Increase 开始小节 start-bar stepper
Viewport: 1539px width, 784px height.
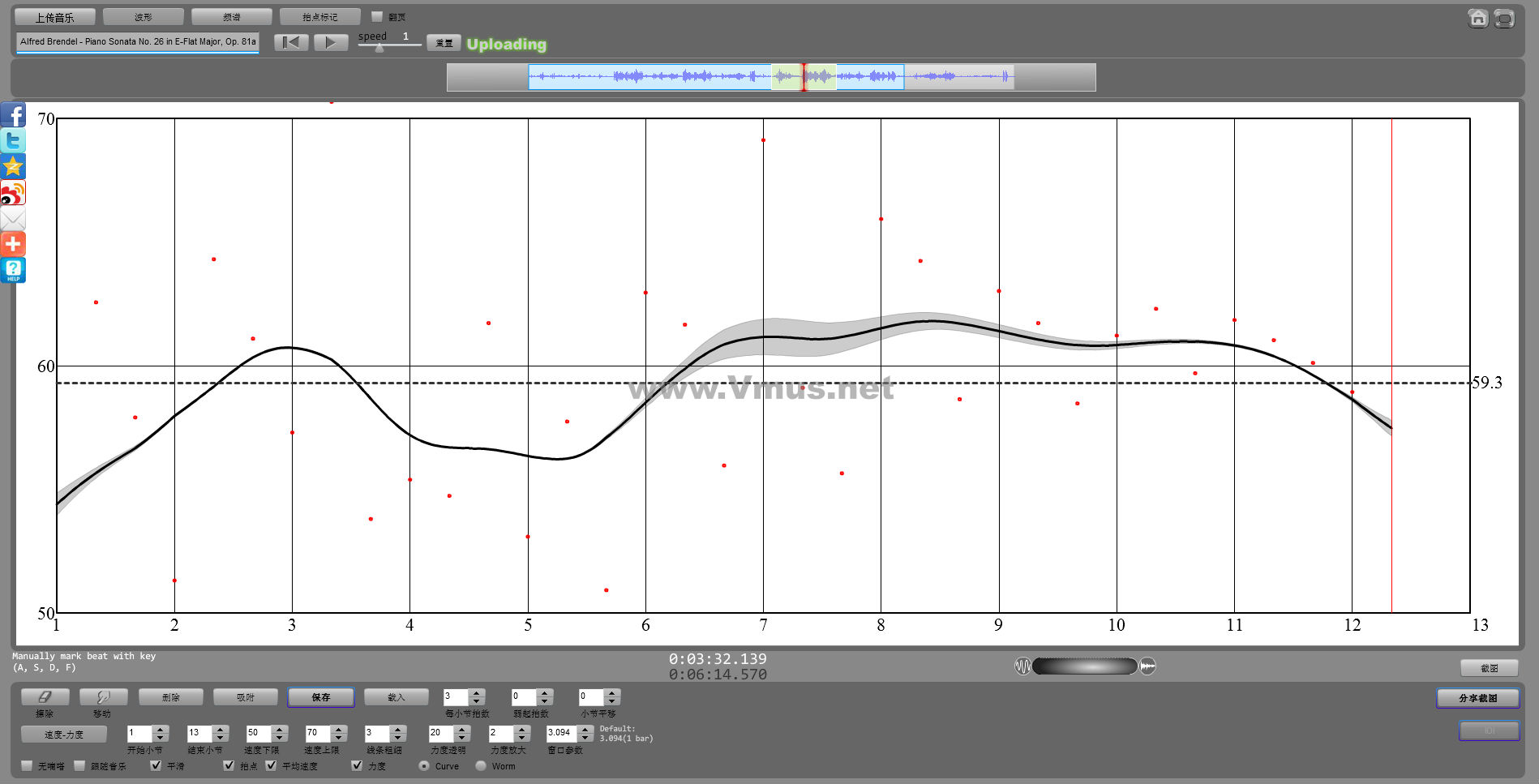tap(161, 729)
